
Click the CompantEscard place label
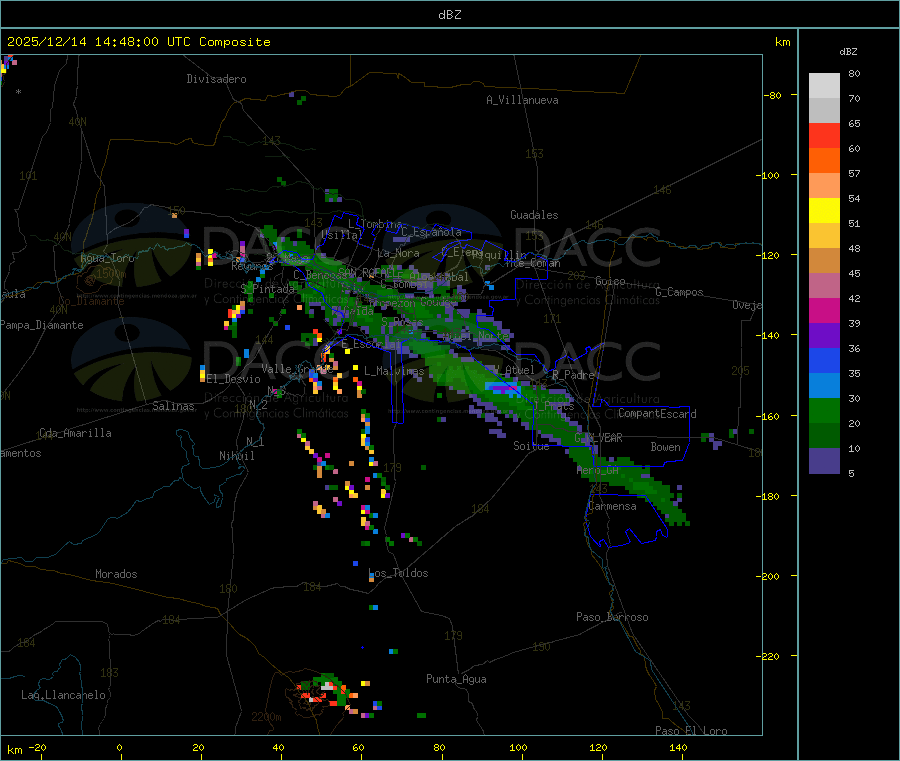pos(657,414)
